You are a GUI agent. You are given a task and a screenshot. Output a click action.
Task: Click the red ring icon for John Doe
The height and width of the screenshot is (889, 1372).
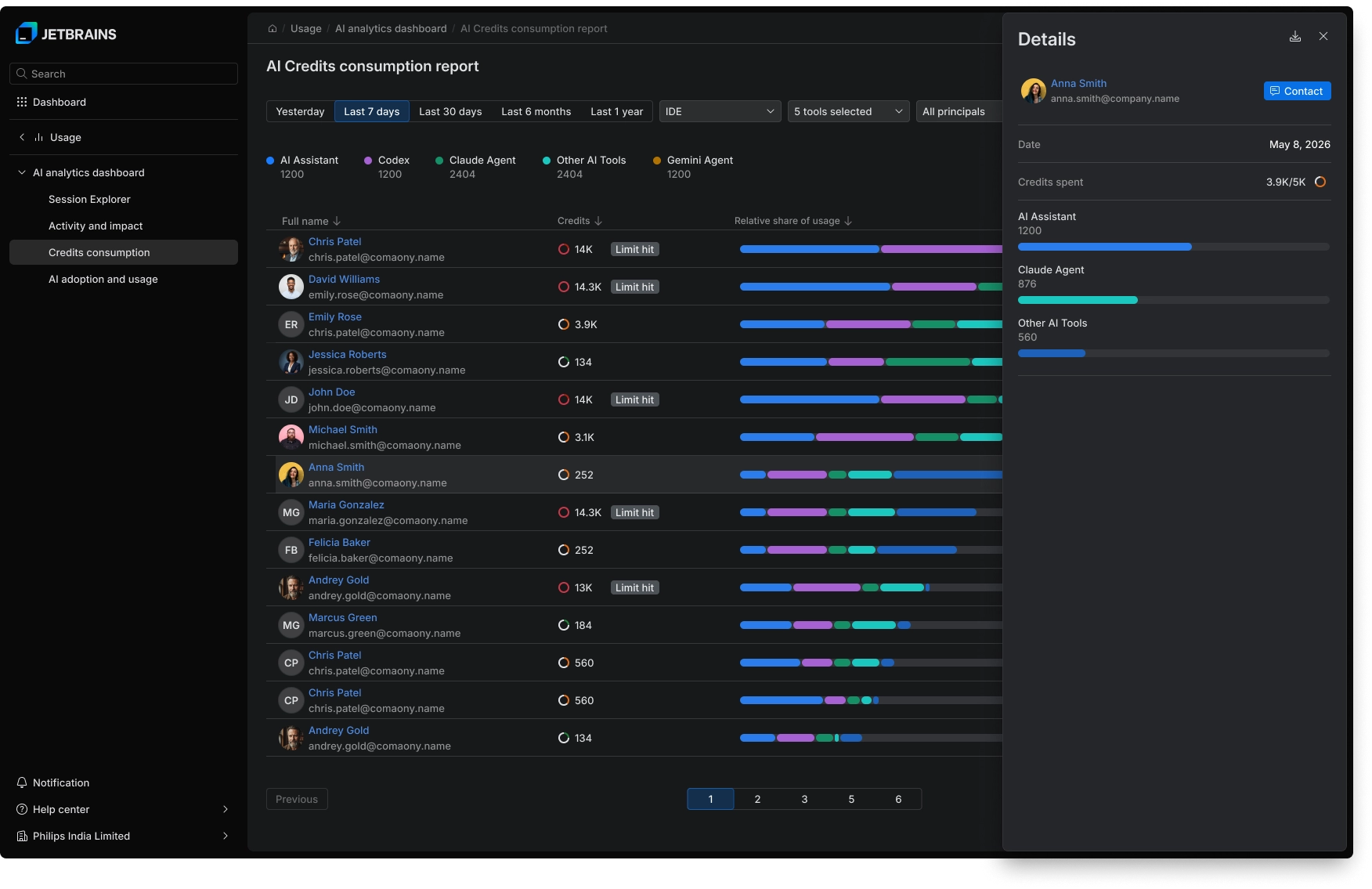click(564, 399)
